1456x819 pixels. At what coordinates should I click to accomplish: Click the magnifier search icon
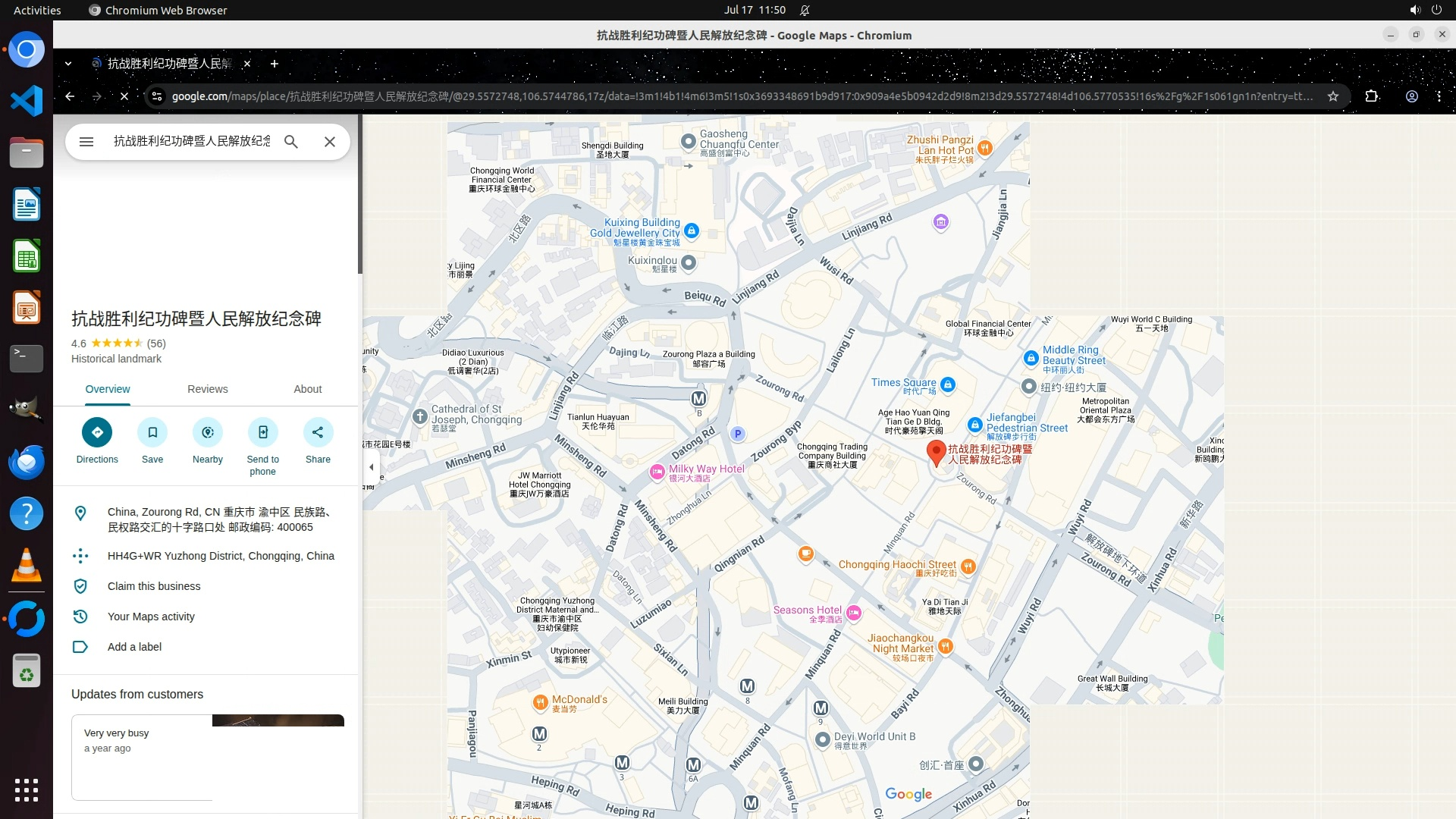(291, 142)
